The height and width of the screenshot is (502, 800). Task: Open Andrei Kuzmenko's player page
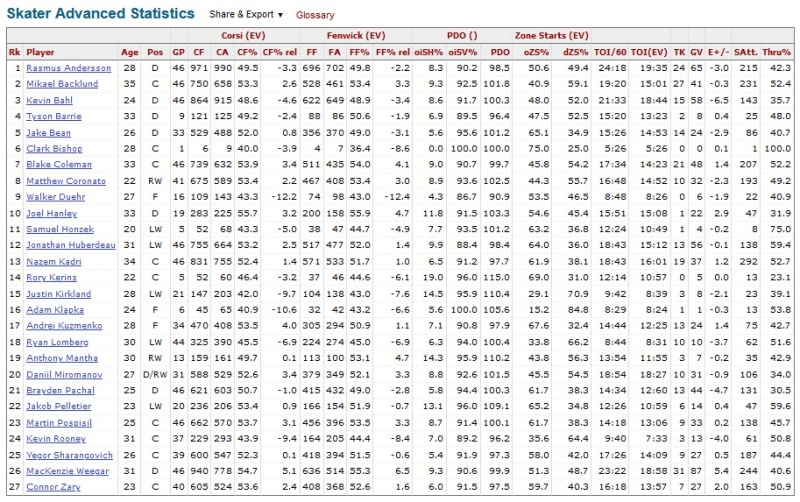(x=64, y=325)
